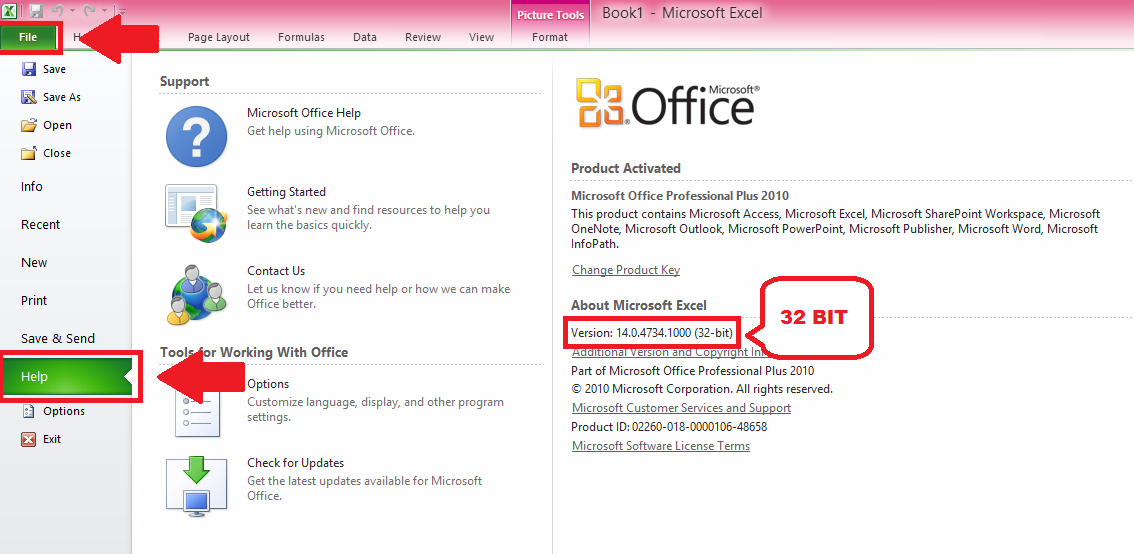Click the blue question mark Help icon
This screenshot has height=554, width=1134.
(197, 137)
